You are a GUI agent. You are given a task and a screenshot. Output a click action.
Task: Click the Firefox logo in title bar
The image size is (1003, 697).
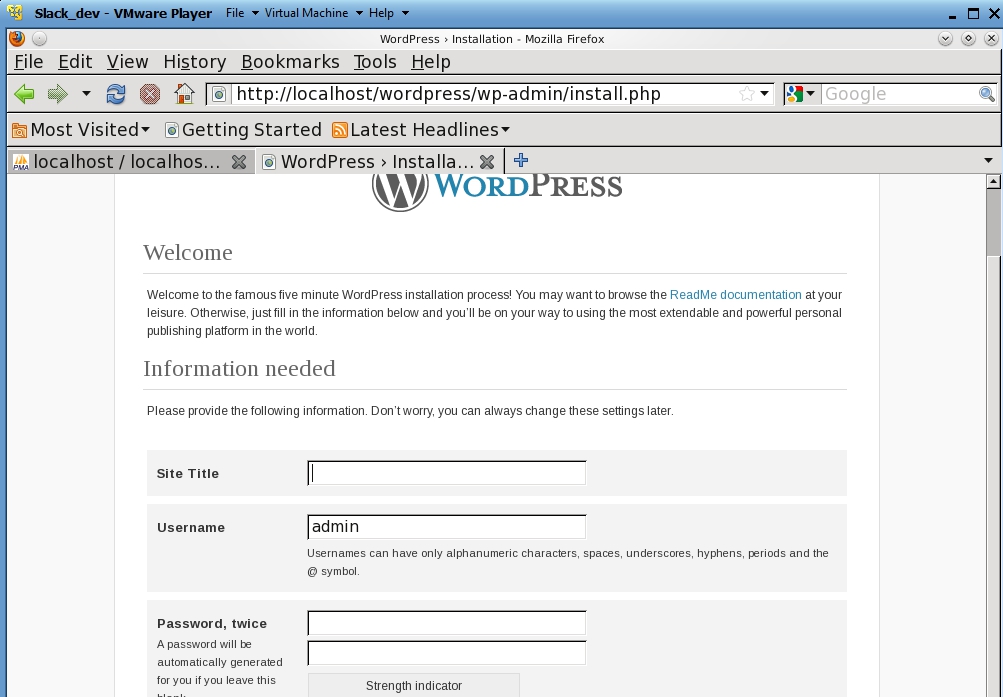point(17,39)
